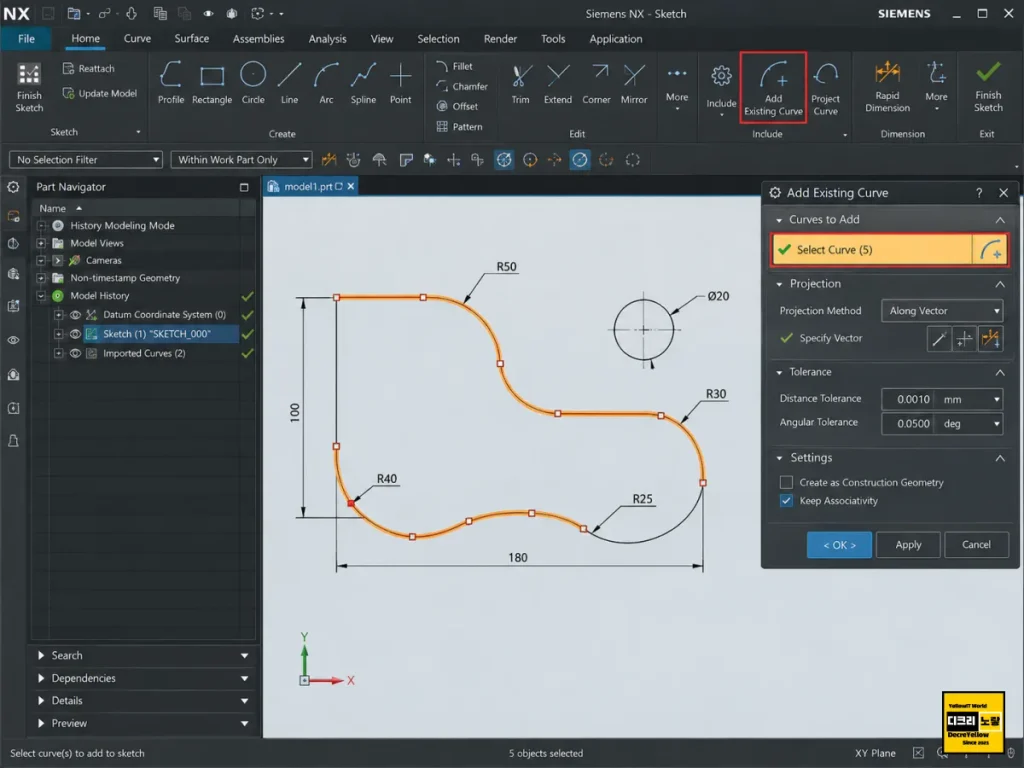Image resolution: width=1024 pixels, height=768 pixels.
Task: Switch to the Render ribbon tab
Action: point(500,39)
